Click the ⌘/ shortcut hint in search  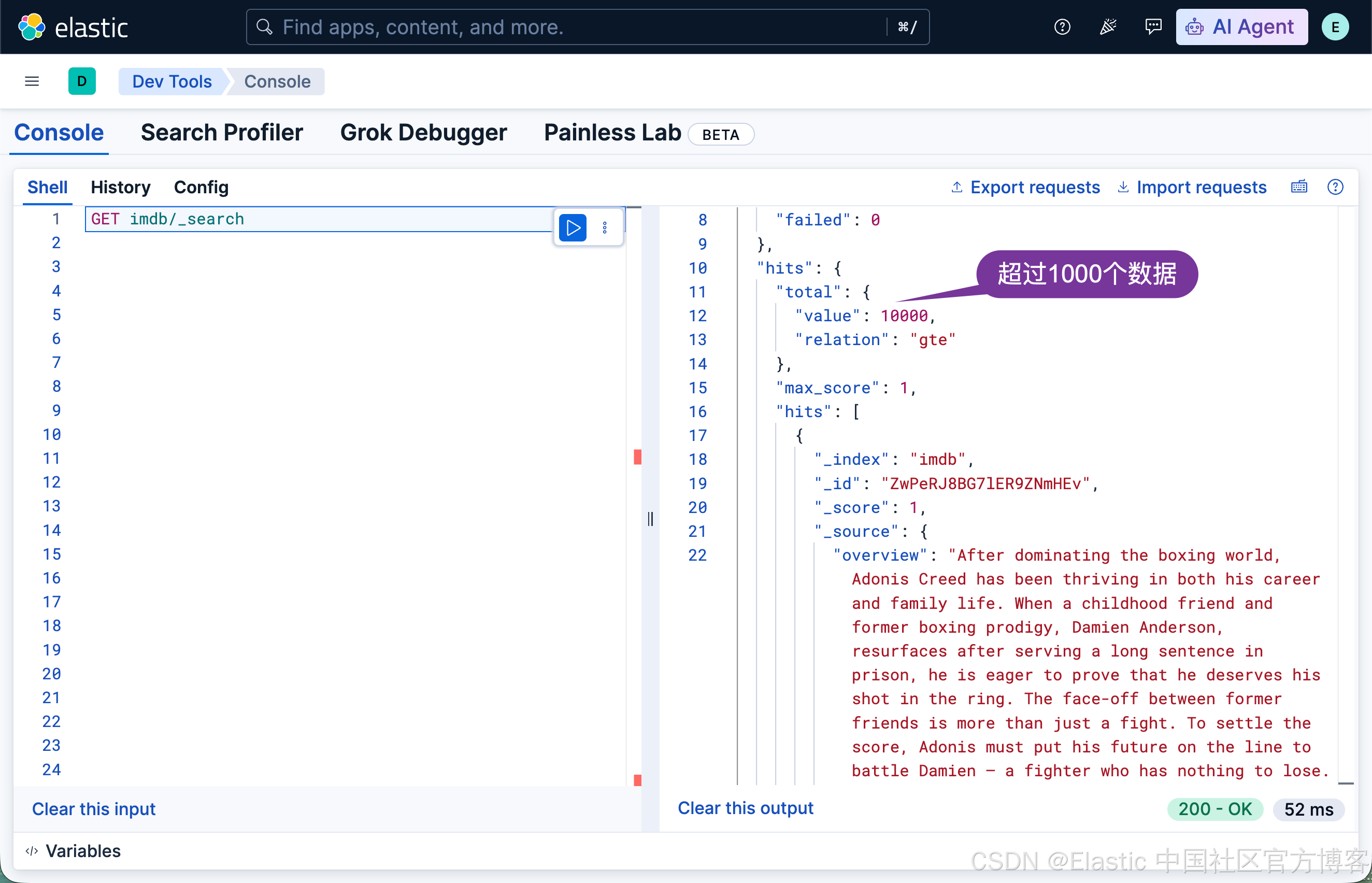(908, 27)
